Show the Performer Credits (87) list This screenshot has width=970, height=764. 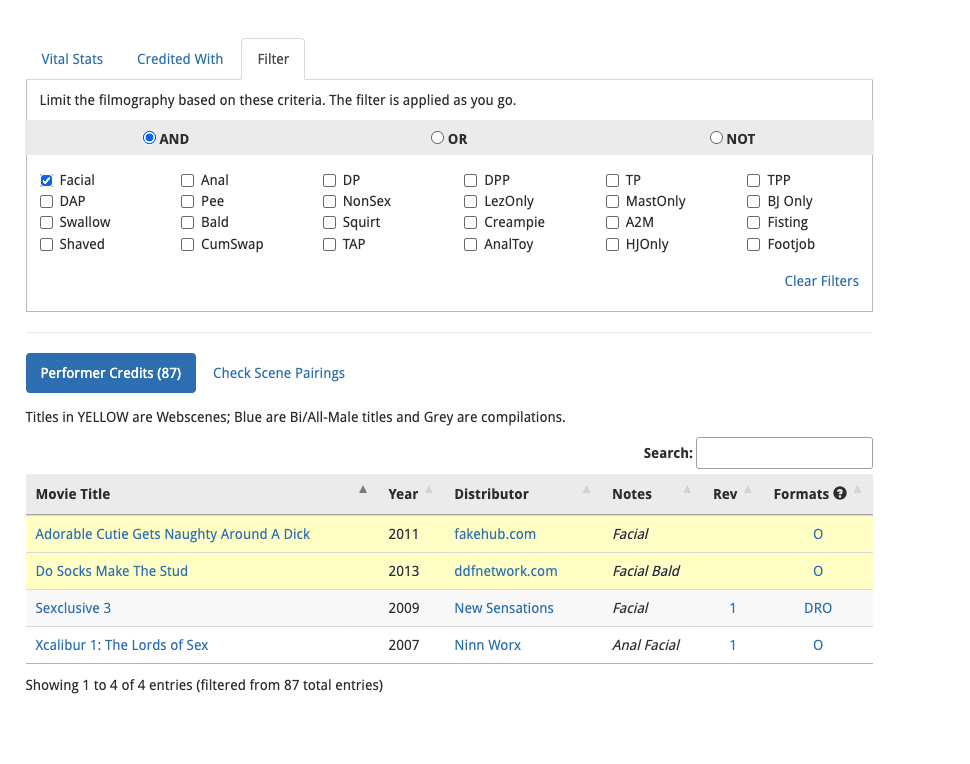(111, 373)
